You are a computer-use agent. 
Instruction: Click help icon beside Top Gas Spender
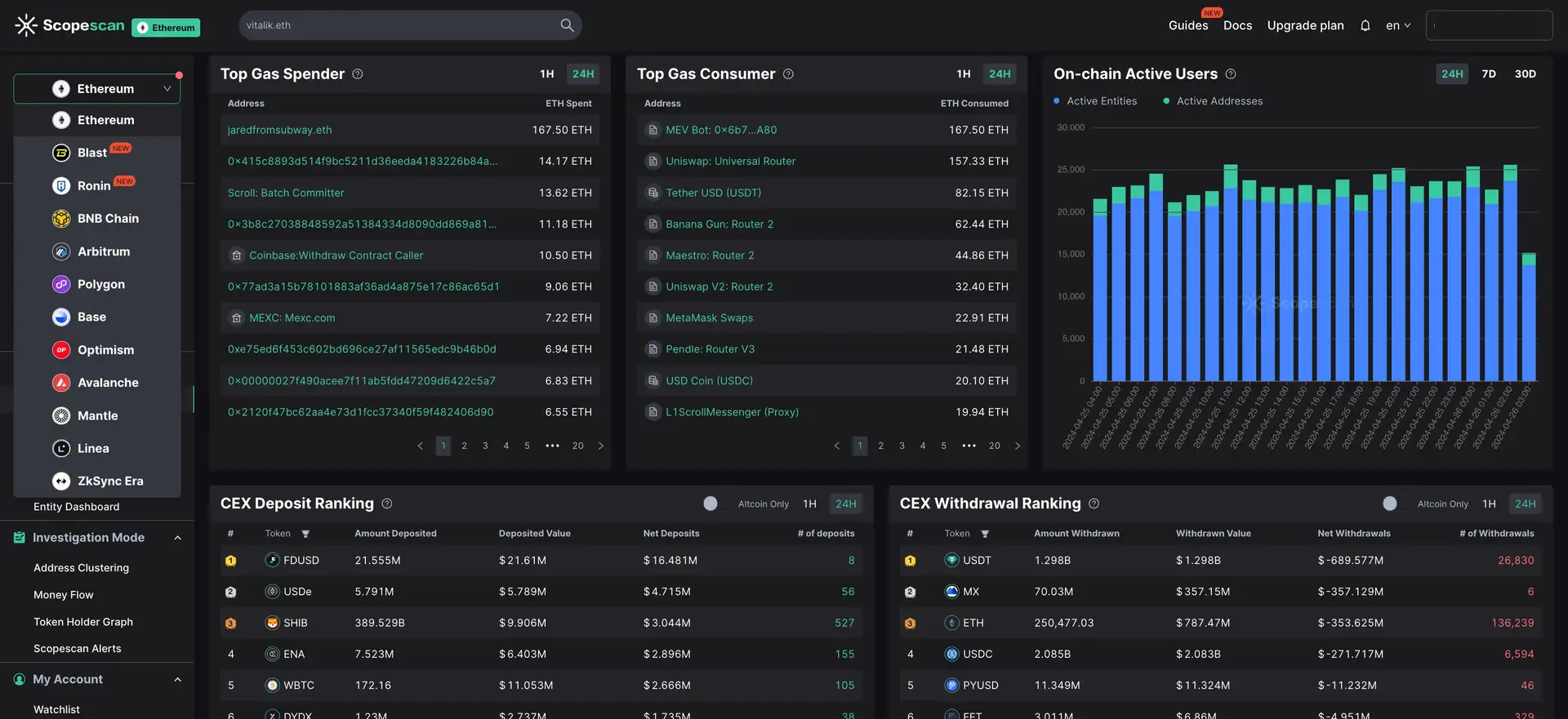[x=358, y=74]
